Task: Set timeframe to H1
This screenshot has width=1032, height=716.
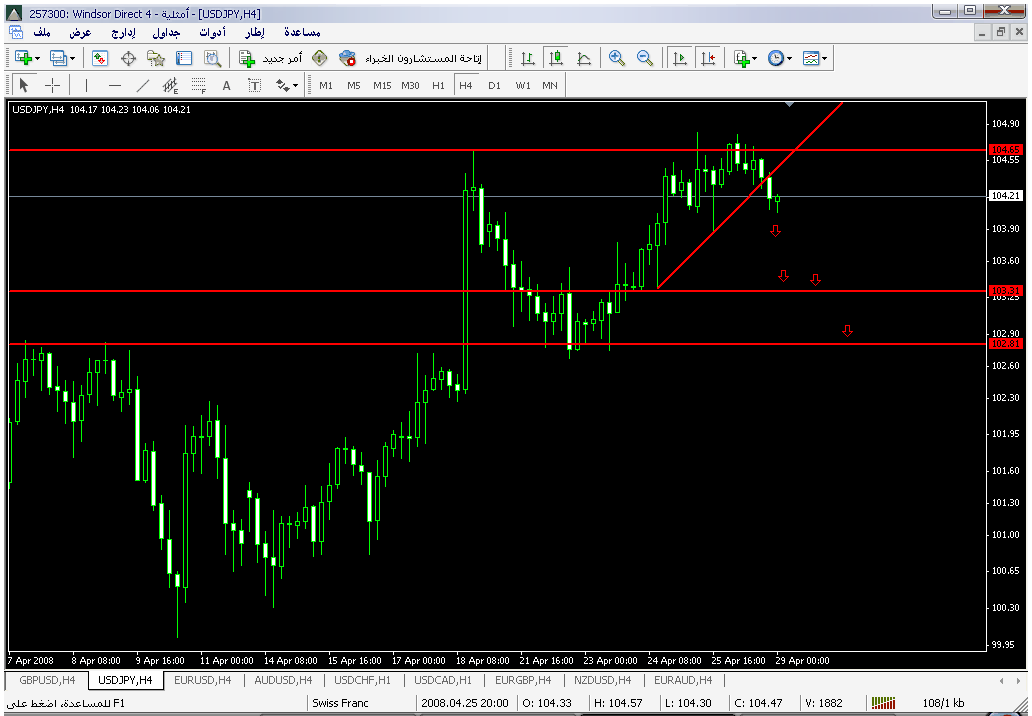Action: click(438, 86)
